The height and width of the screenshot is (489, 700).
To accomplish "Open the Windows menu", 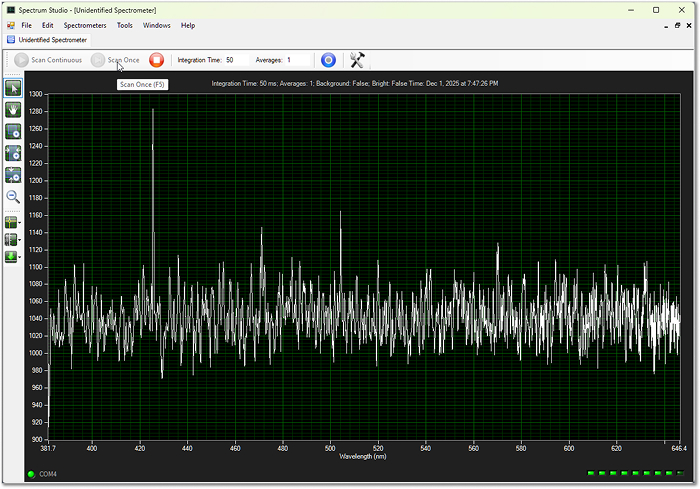I will click(156, 25).
